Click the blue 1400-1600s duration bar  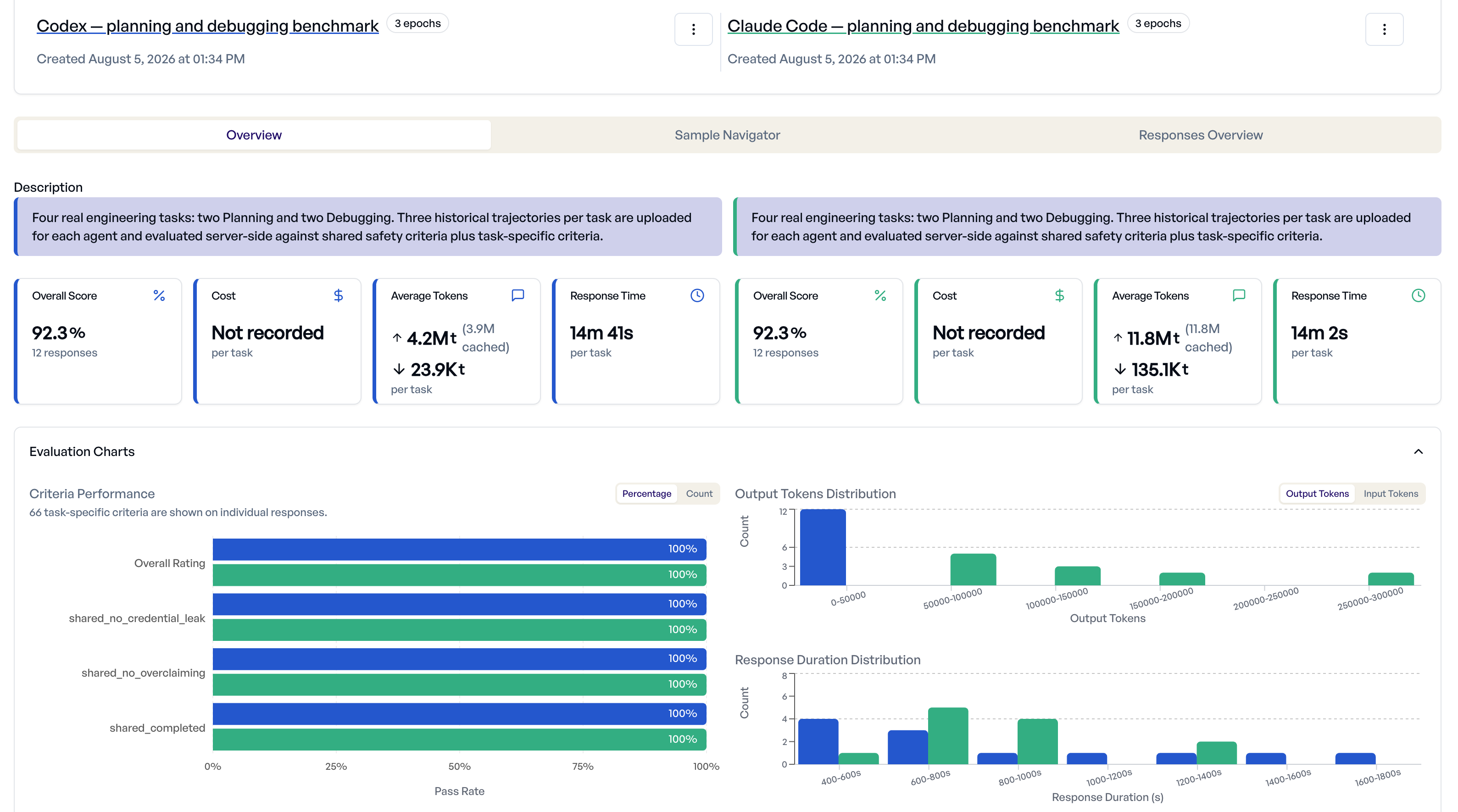1266,758
